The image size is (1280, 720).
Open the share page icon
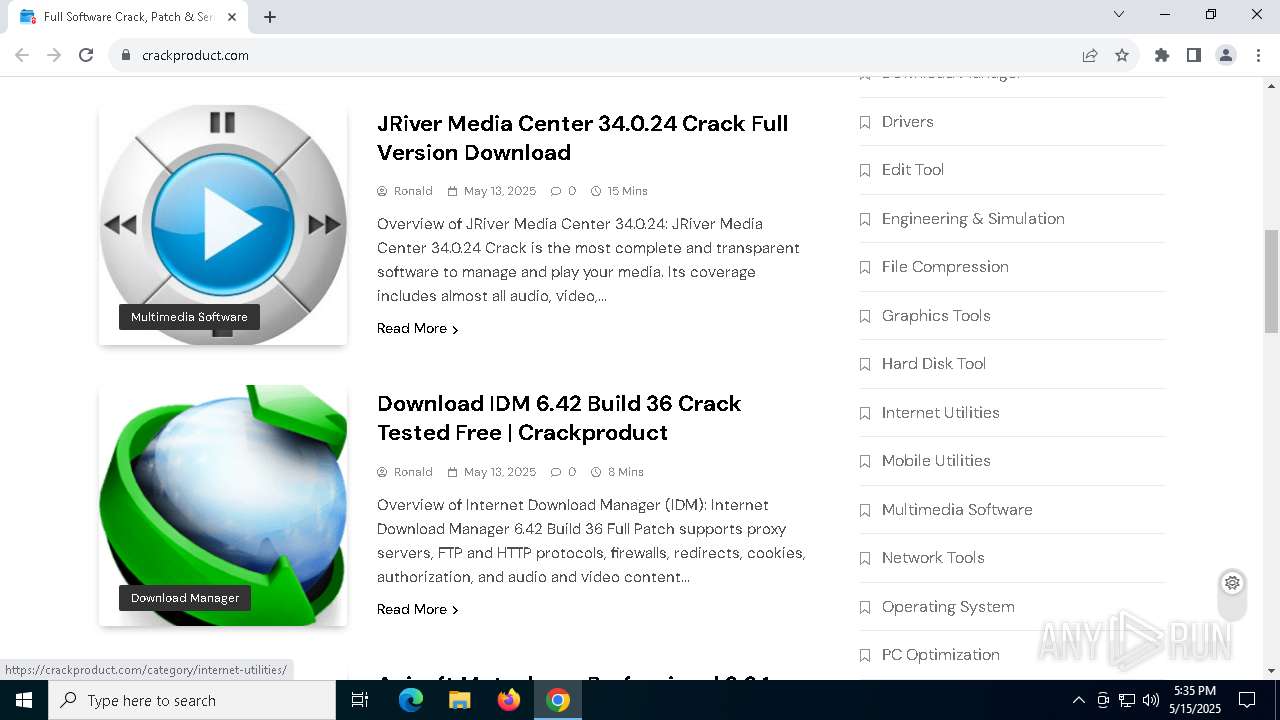[x=1090, y=55]
